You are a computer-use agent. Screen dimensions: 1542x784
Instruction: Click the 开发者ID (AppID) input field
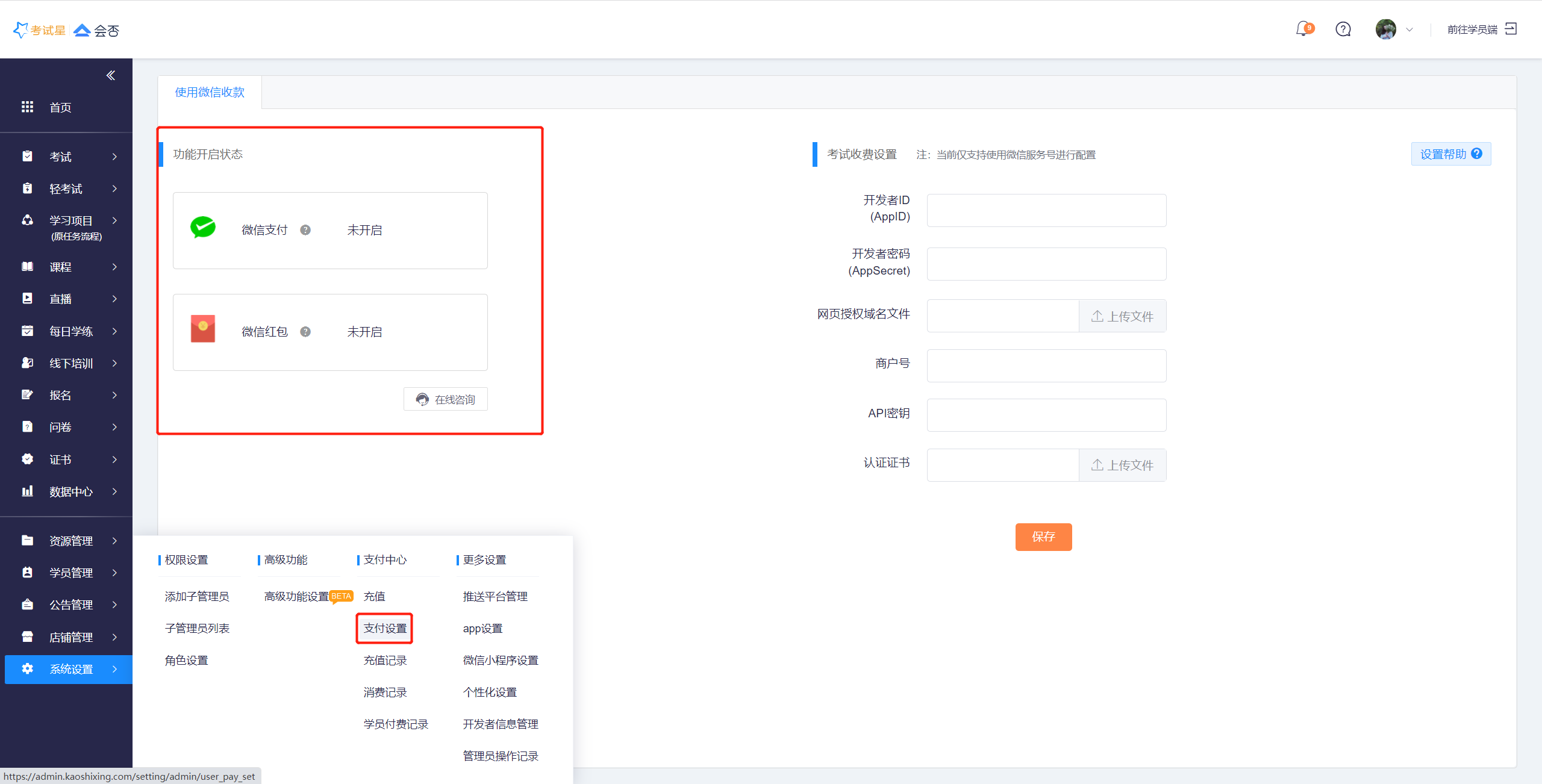coord(1046,210)
